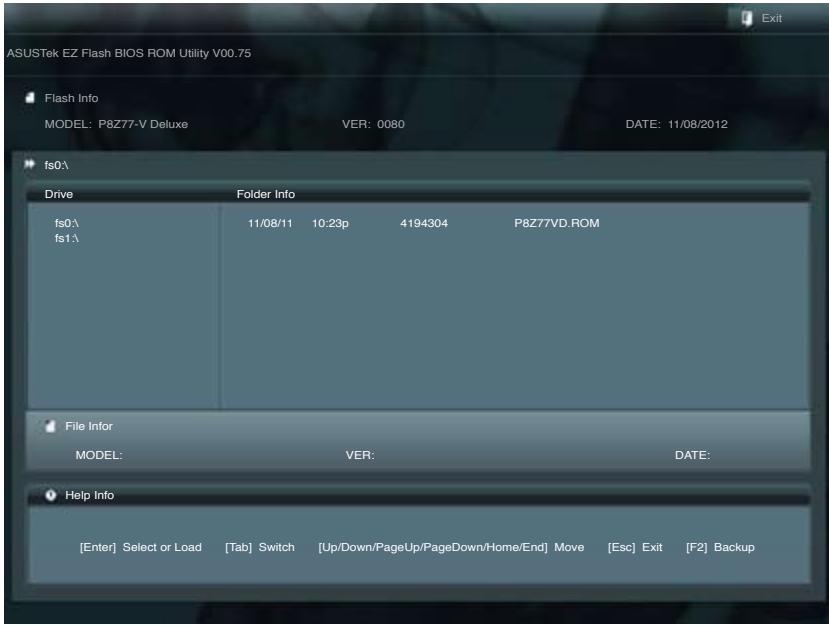Click the [F2] Backup help hint

[720, 547]
